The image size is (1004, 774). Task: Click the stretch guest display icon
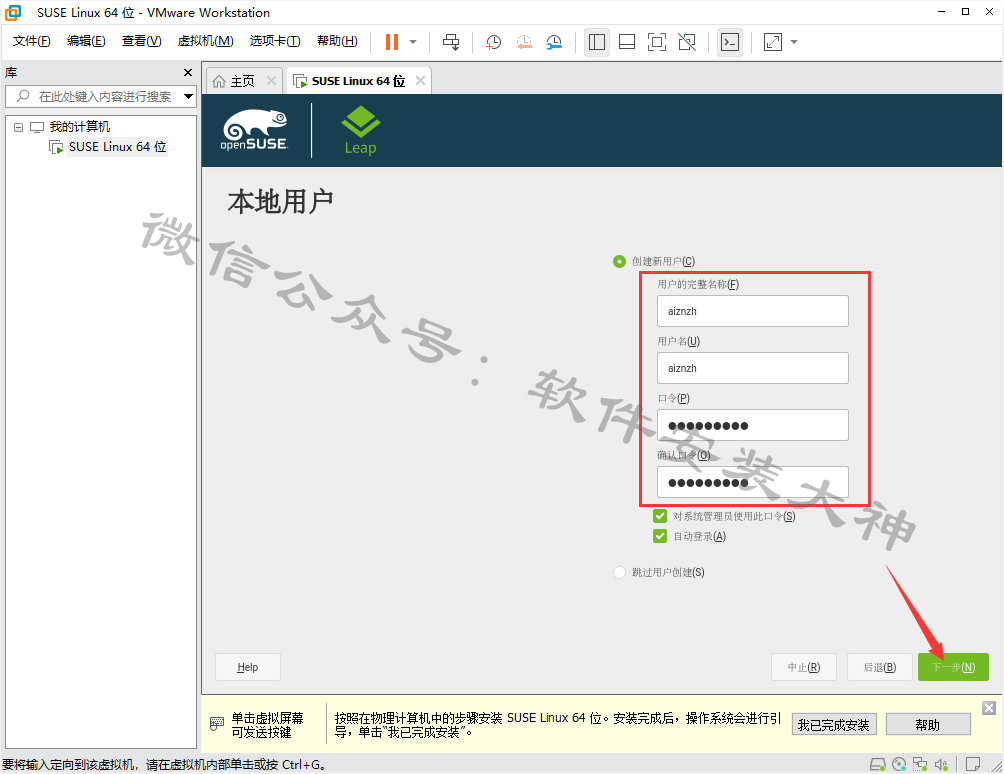coord(773,42)
